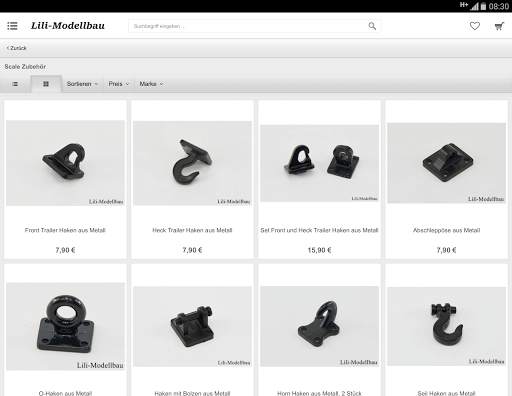Open the hamburger menu icon
The width and height of the screenshot is (512, 396).
tap(12, 26)
